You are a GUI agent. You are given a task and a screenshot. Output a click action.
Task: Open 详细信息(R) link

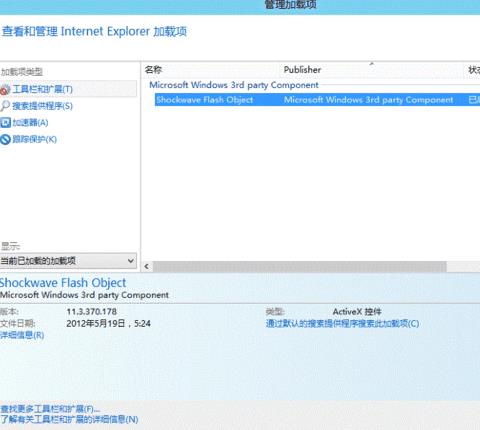[22, 335]
